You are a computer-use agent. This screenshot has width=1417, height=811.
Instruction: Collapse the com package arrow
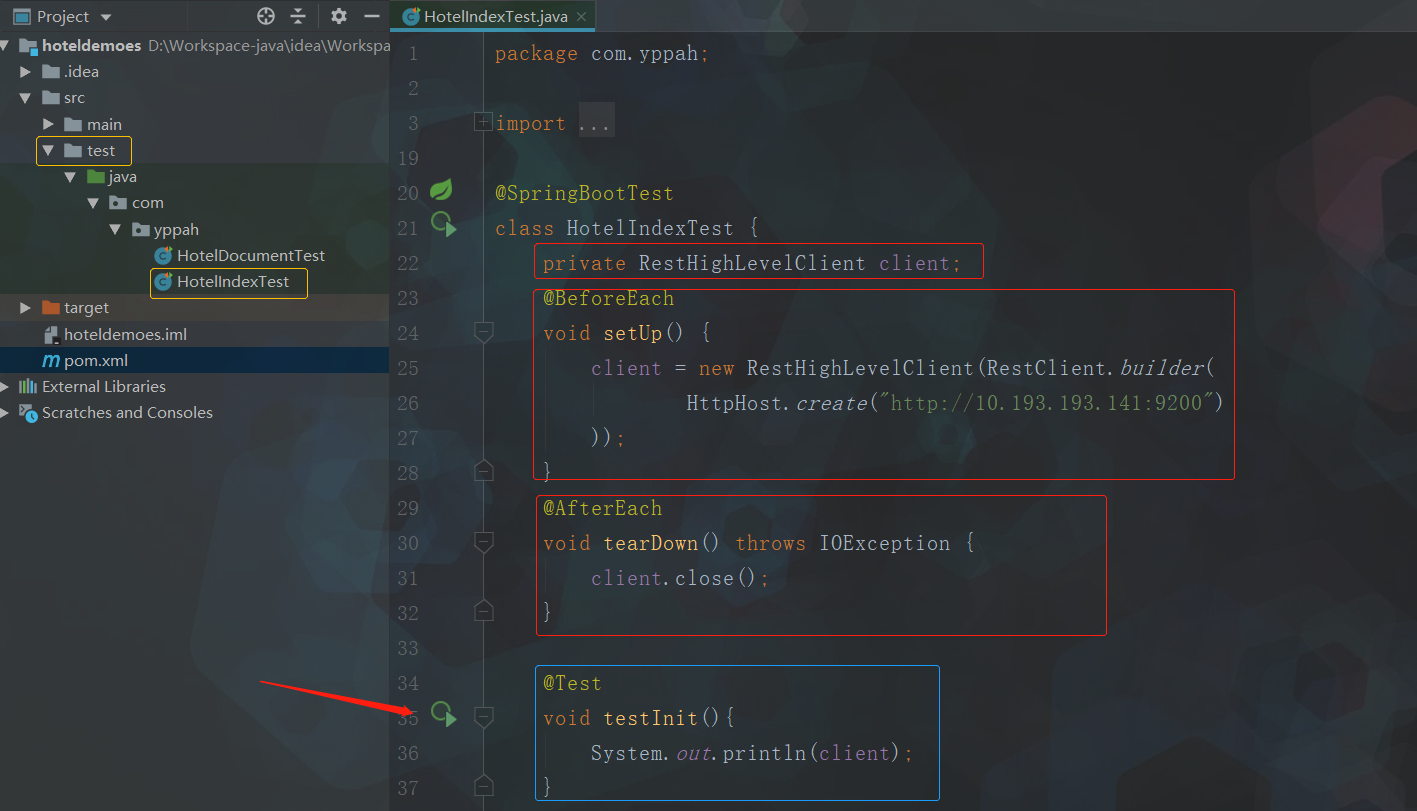point(93,203)
